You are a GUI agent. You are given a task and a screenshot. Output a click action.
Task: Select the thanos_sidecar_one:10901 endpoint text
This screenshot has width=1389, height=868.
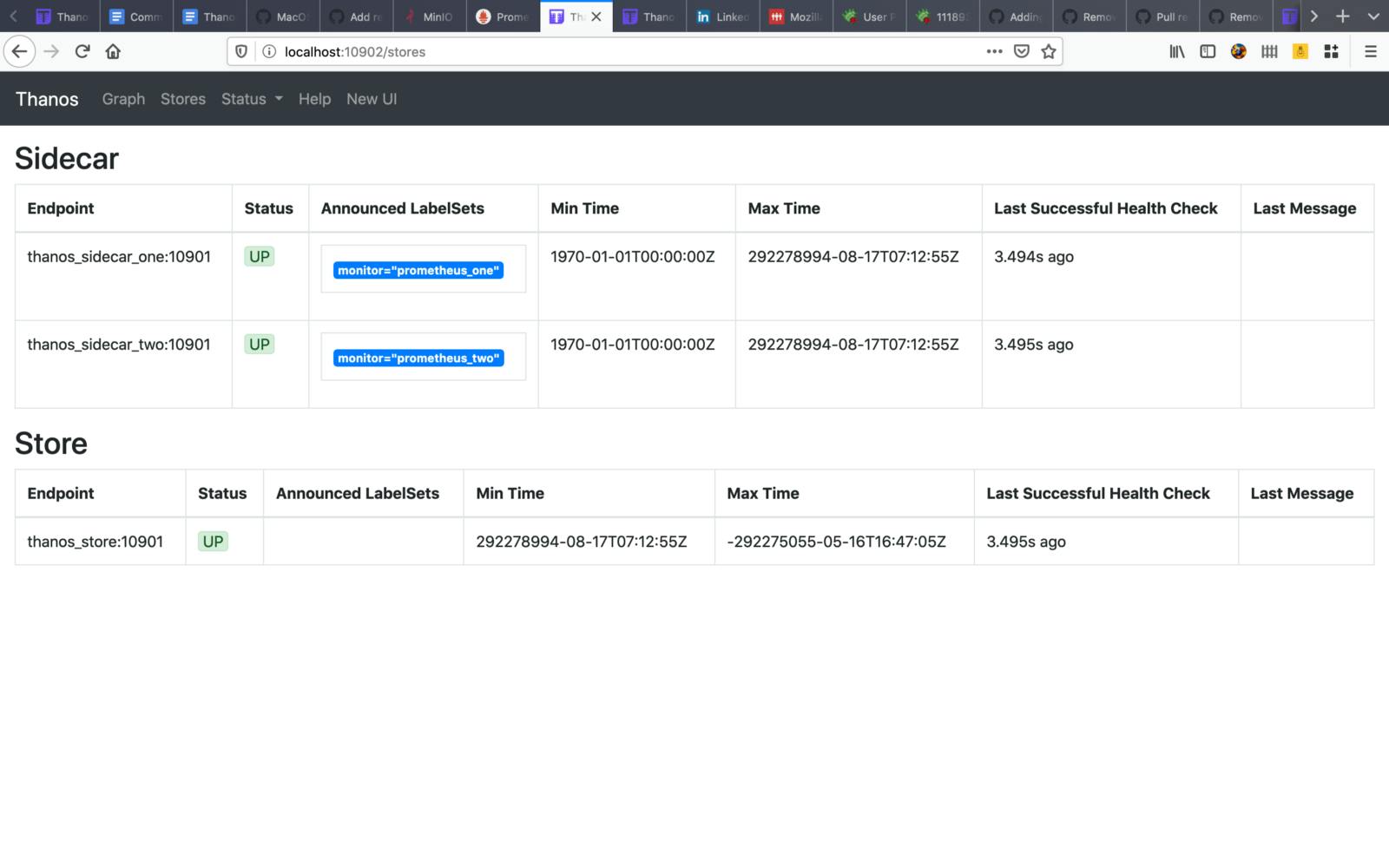coord(119,256)
